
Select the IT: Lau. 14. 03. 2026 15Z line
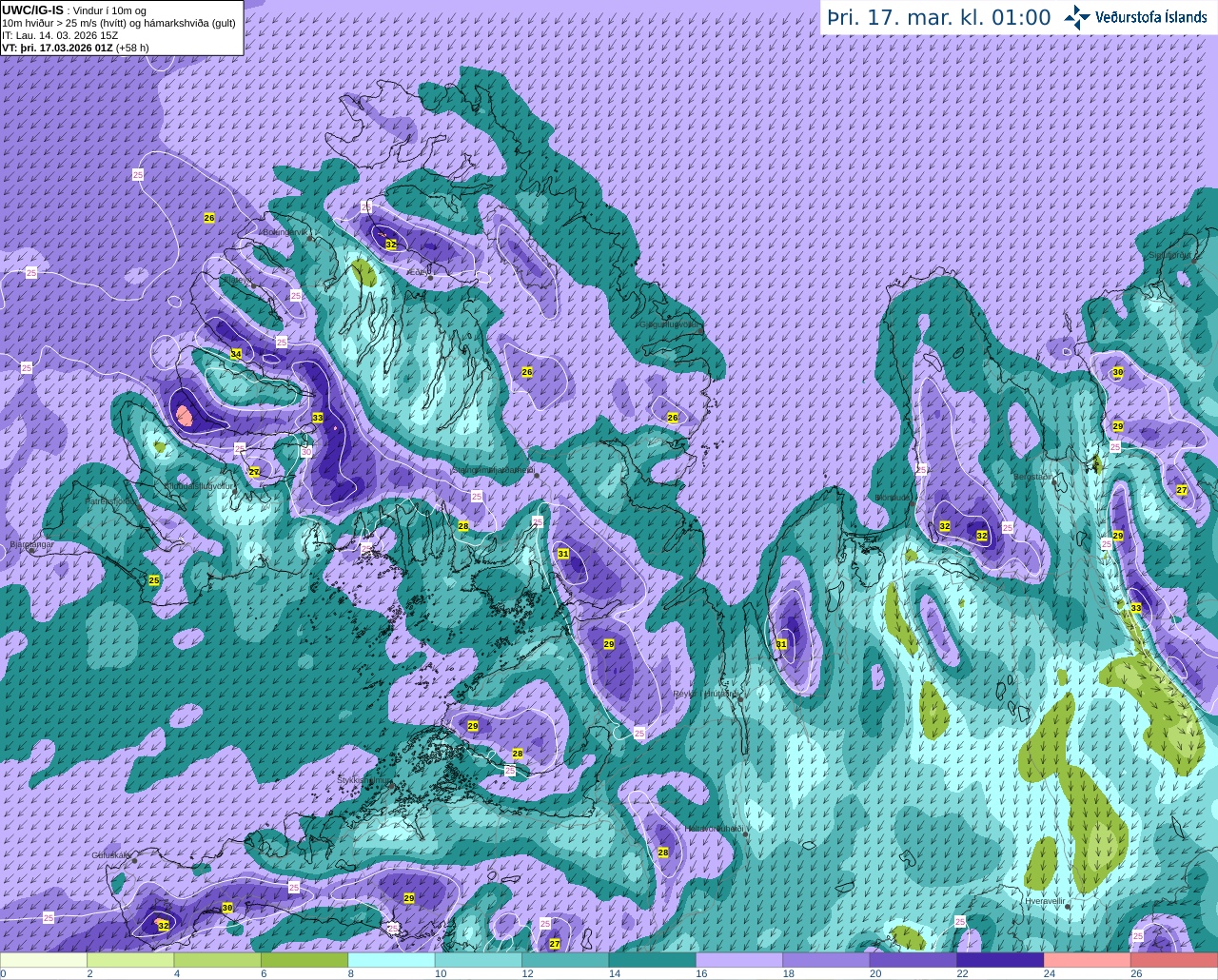(60, 35)
